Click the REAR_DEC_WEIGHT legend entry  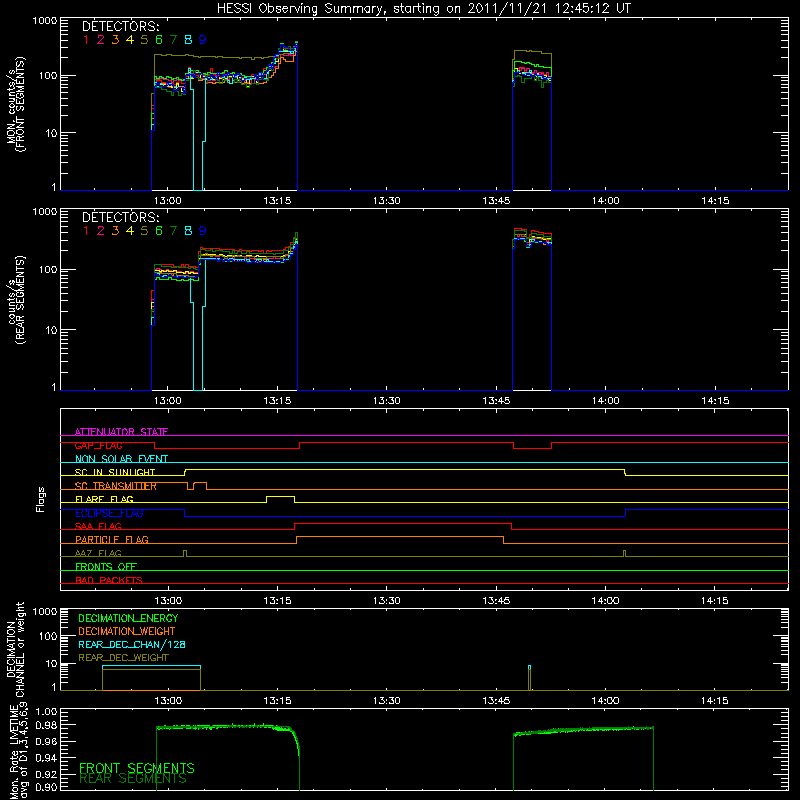pos(123,658)
